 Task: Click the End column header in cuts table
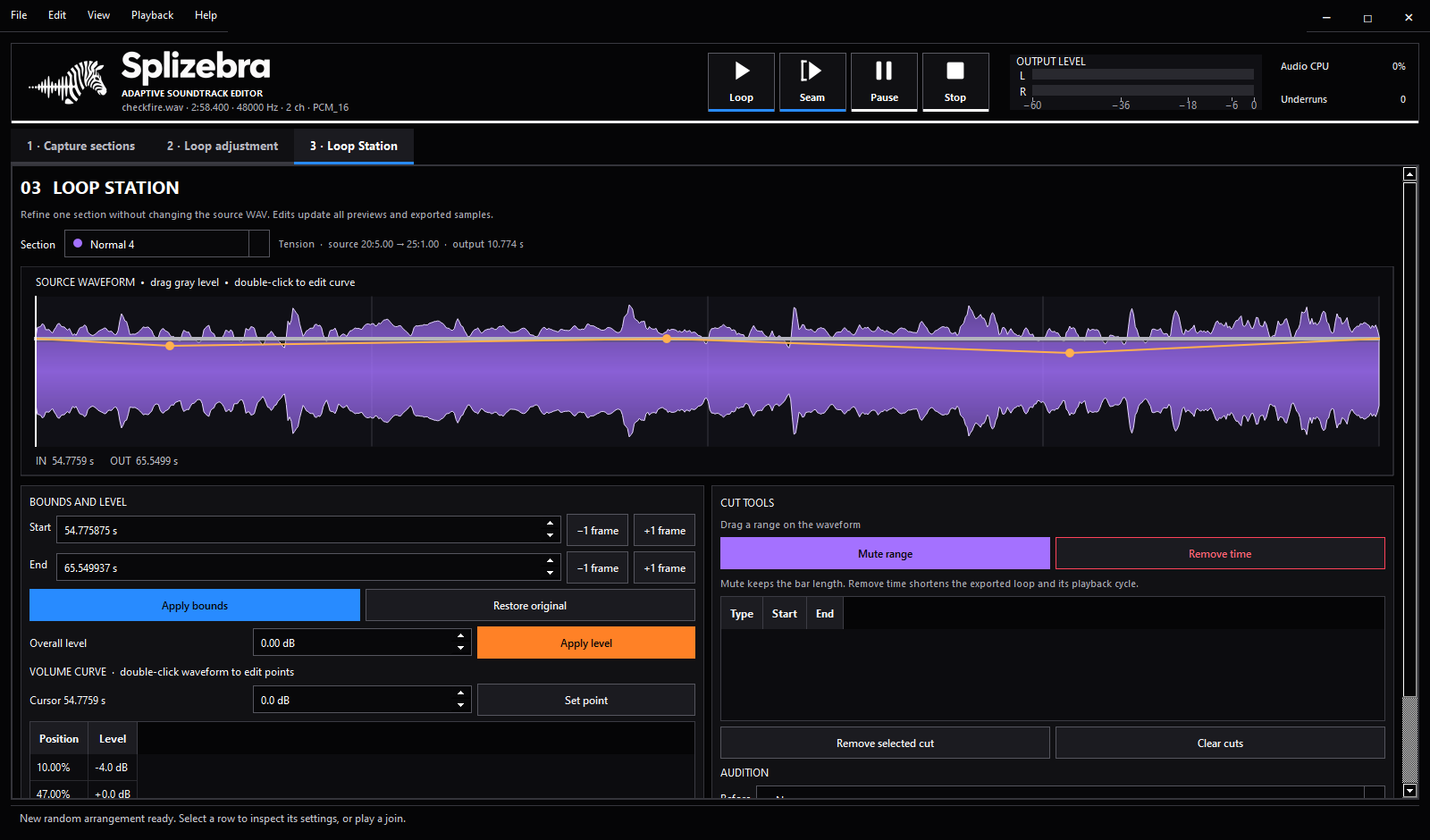825,613
